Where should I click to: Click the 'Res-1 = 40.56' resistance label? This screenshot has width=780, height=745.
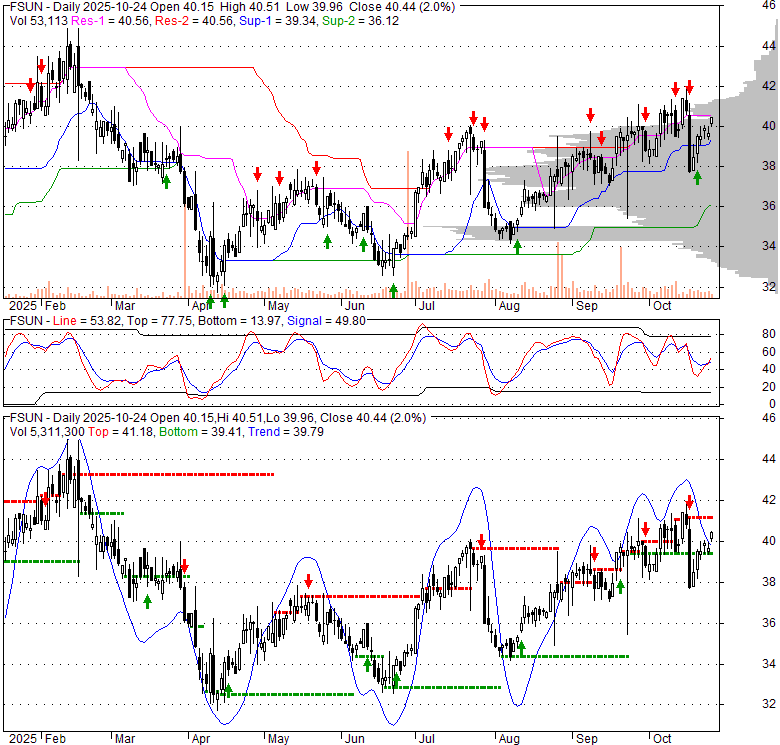pyautogui.click(x=110, y=21)
